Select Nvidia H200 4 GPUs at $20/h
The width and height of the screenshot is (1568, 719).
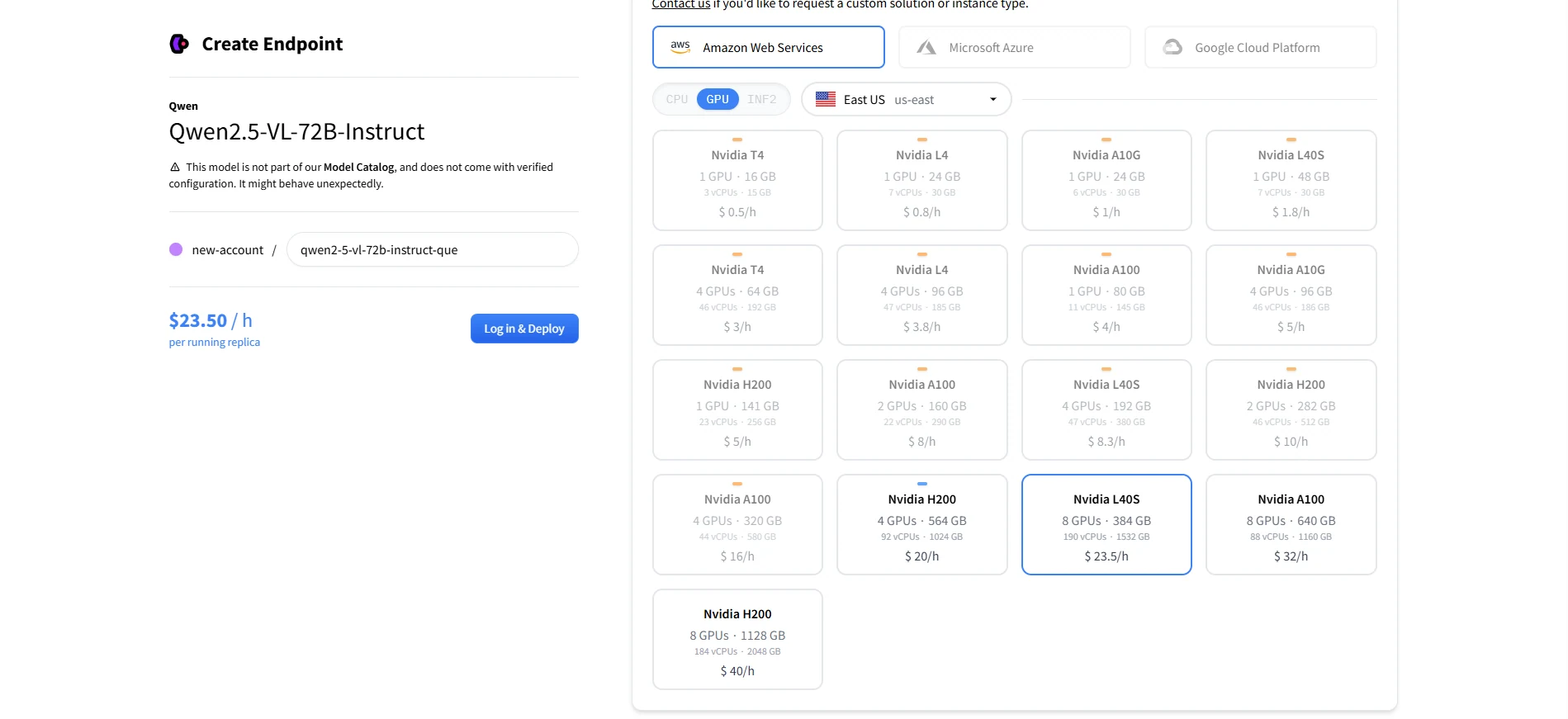921,524
